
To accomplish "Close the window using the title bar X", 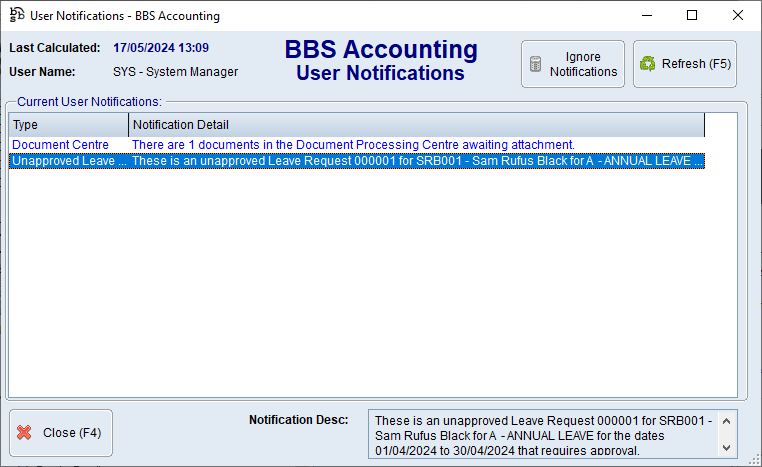I will [738, 15].
